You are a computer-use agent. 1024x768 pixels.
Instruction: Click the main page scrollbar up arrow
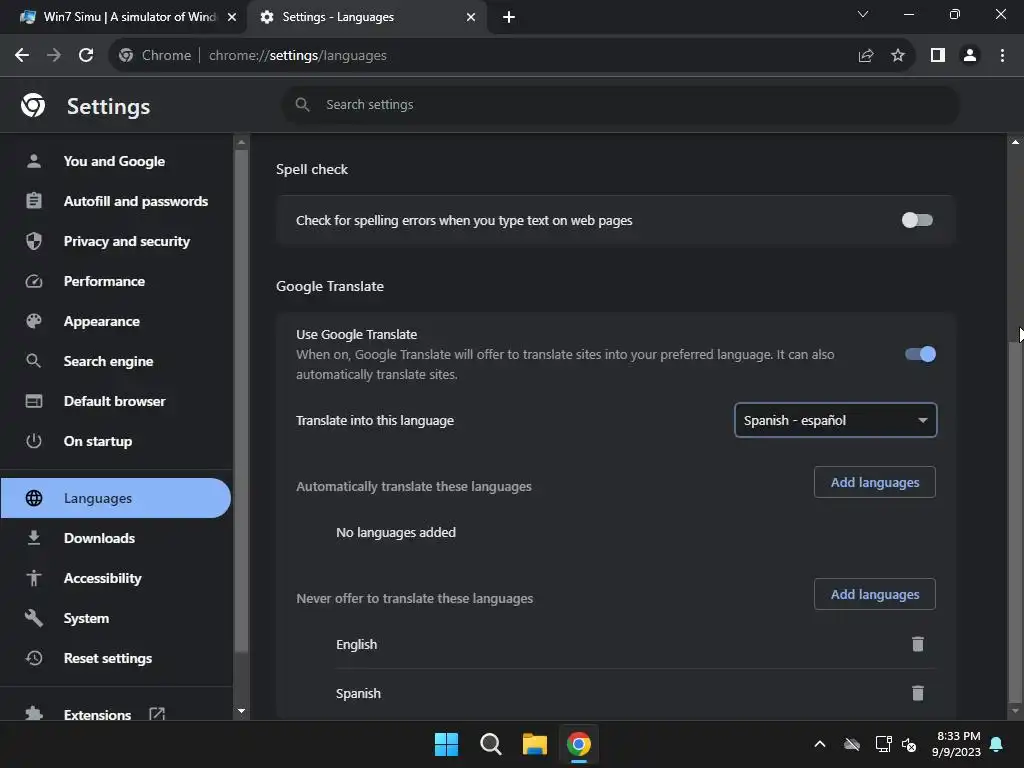click(x=1015, y=142)
